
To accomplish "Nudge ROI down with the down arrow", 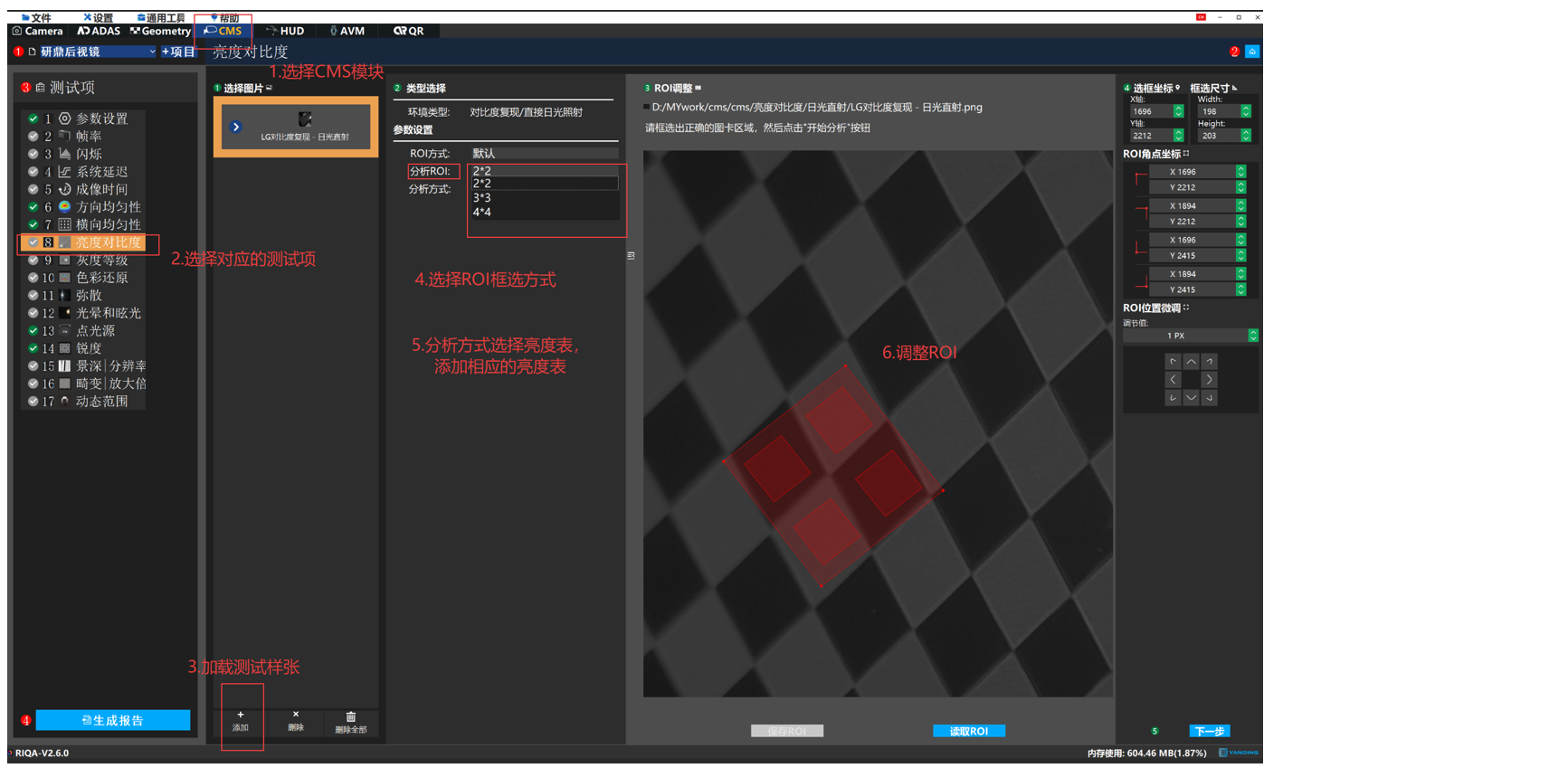I will coord(1191,398).
